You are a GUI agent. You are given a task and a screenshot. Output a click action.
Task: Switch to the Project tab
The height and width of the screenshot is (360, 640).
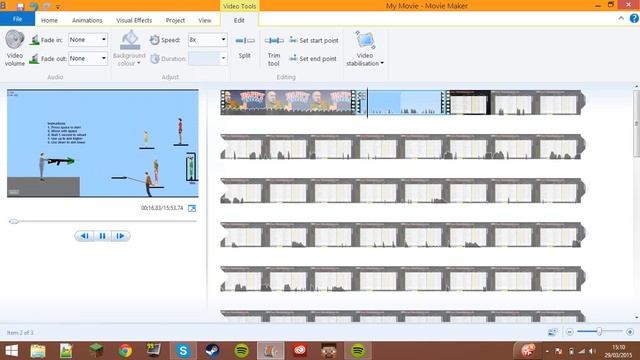pos(175,20)
